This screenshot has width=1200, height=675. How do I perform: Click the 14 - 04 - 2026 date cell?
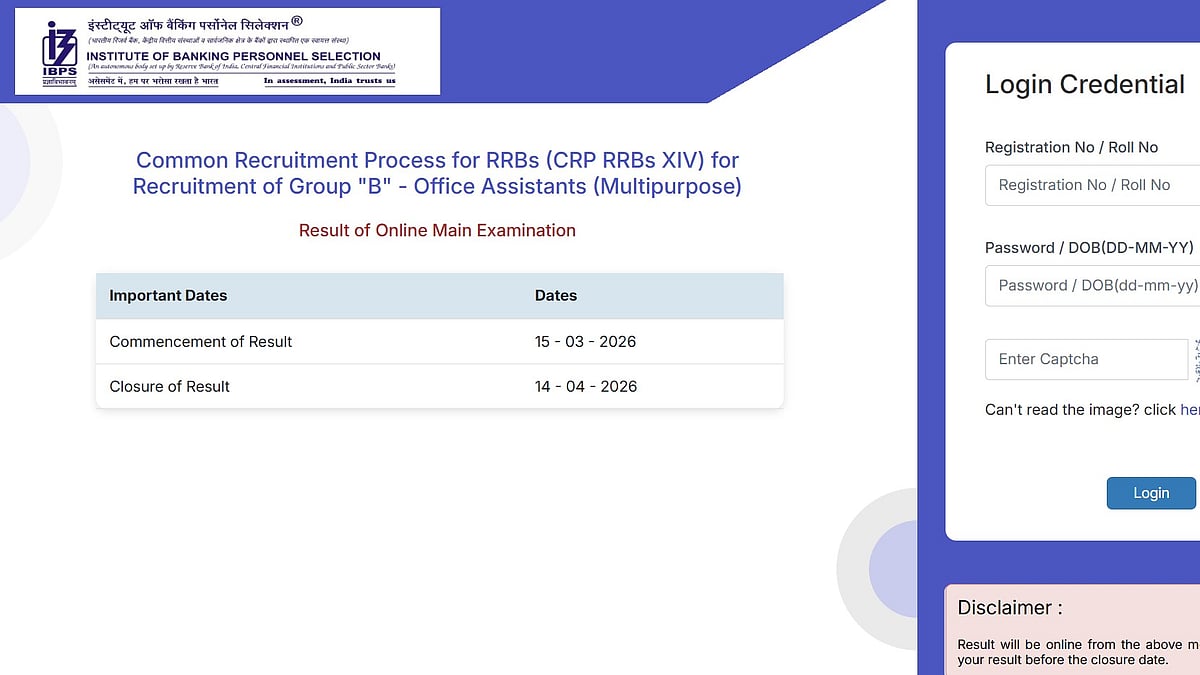(x=586, y=387)
